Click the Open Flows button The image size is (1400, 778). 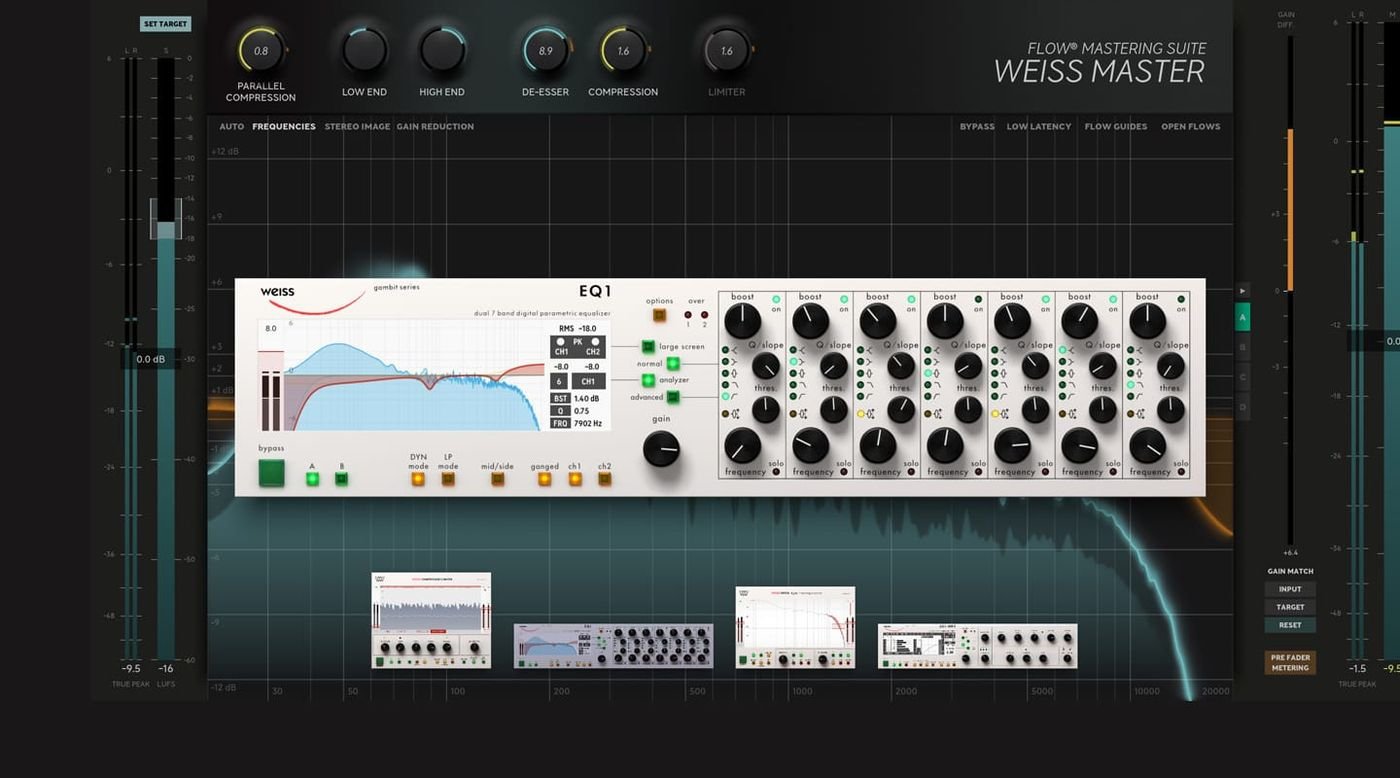1191,127
